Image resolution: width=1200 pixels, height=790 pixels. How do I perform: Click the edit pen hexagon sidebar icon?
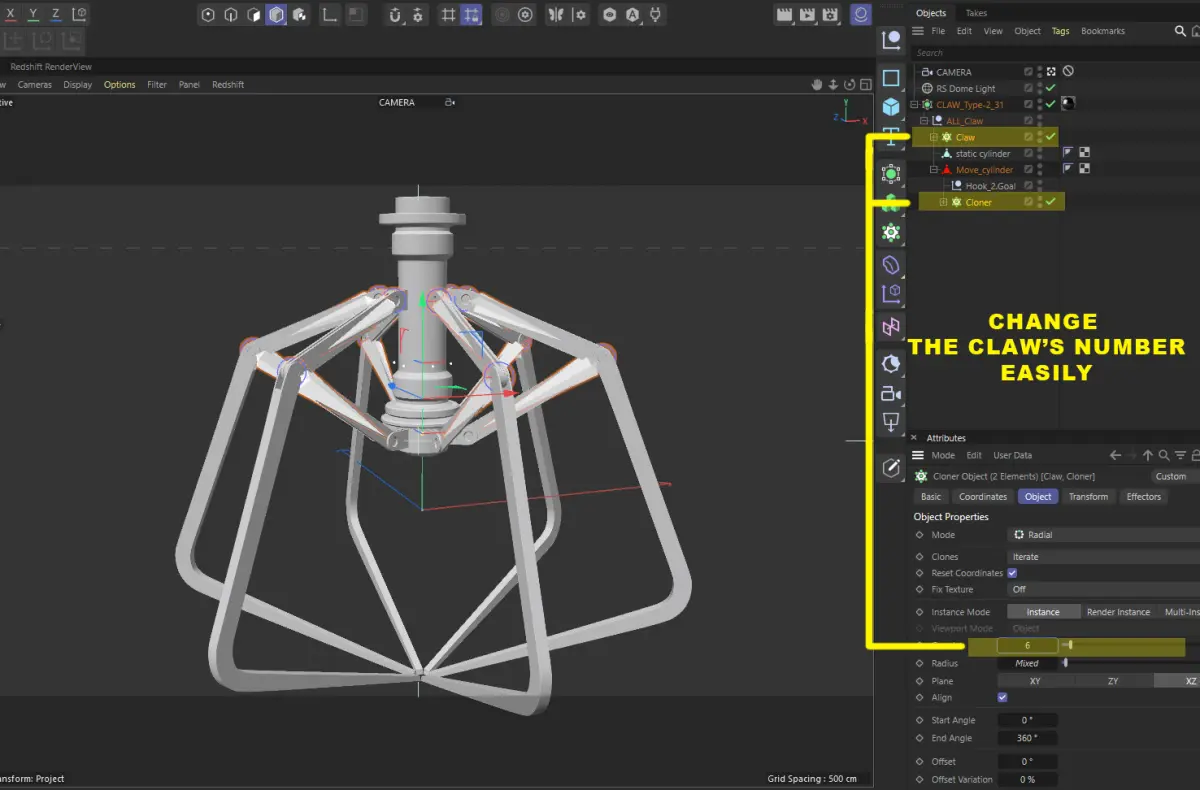891,467
